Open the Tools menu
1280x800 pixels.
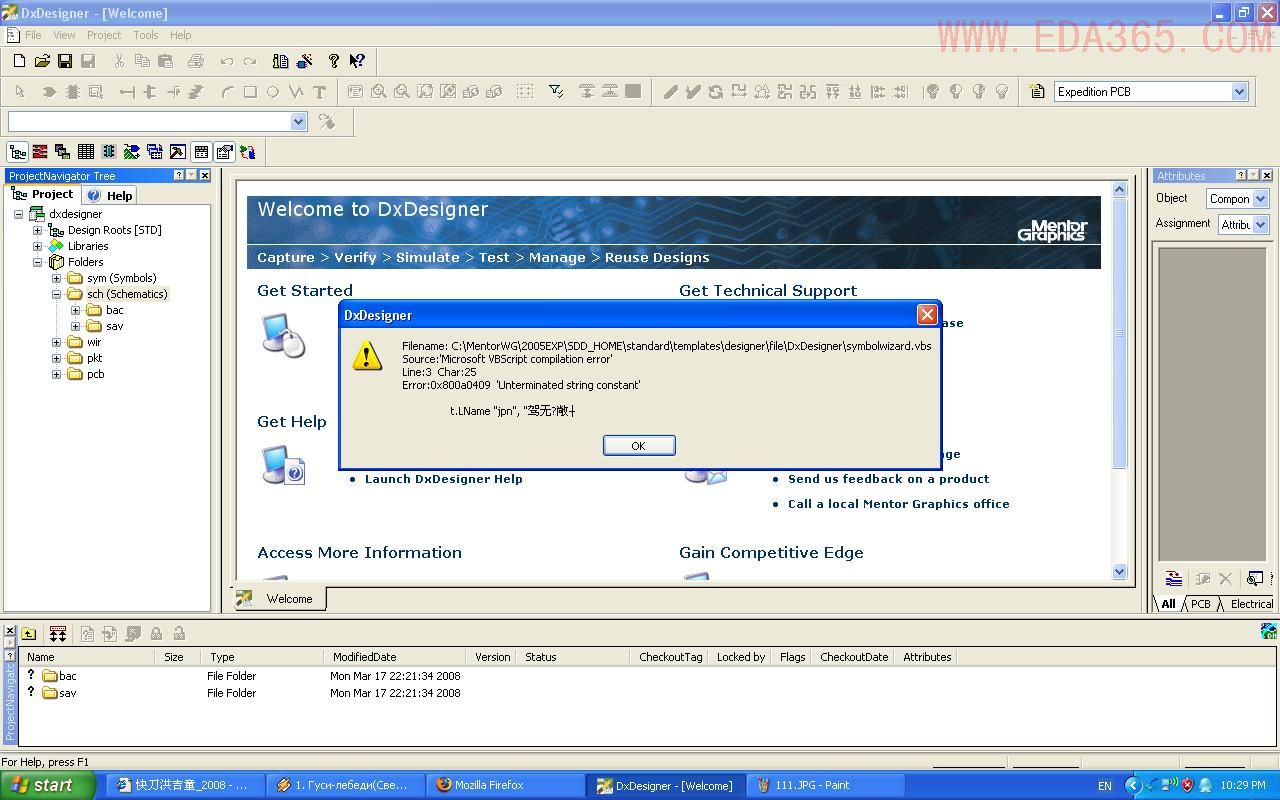146,35
